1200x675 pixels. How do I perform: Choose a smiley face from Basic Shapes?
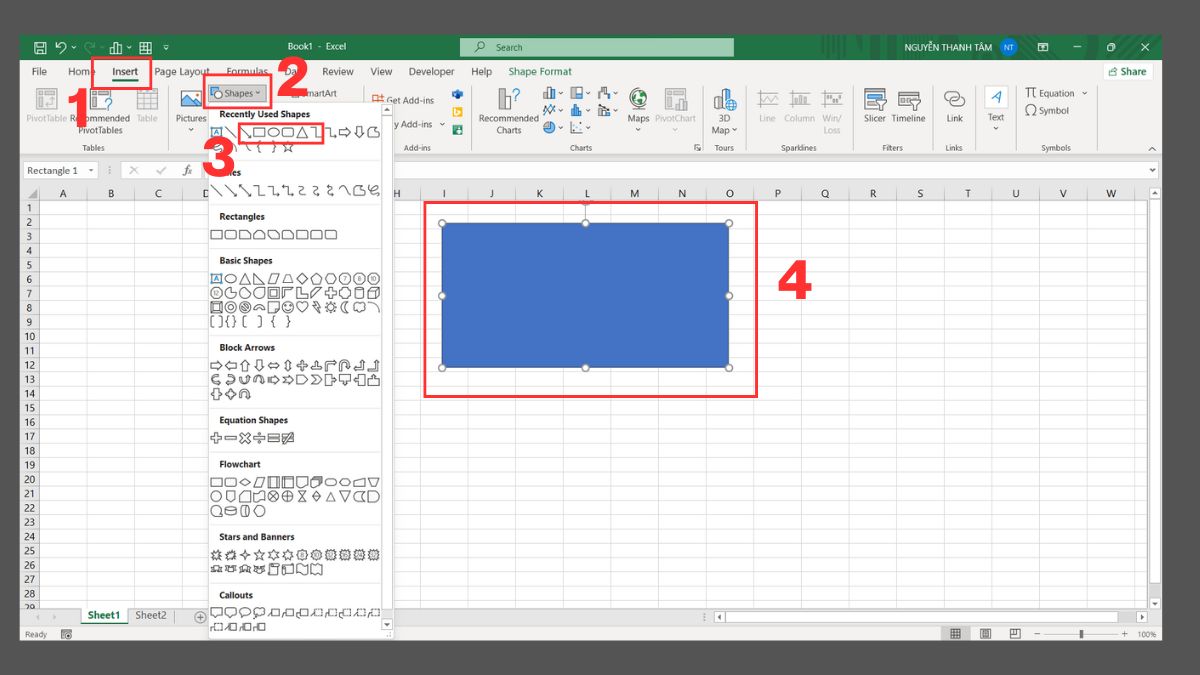[x=287, y=307]
